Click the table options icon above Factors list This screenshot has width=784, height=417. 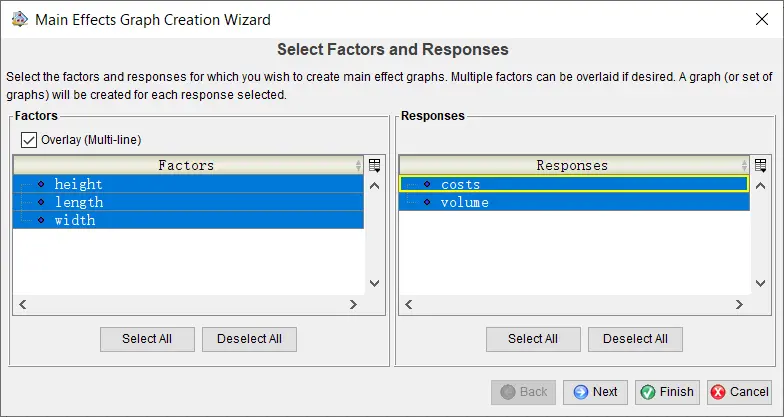[x=375, y=165]
